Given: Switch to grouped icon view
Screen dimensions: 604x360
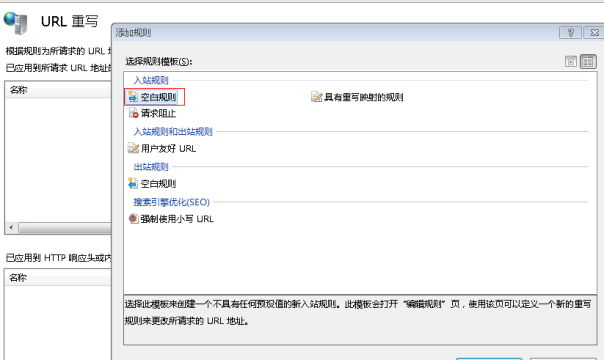Looking at the screenshot, I should point(588,62).
